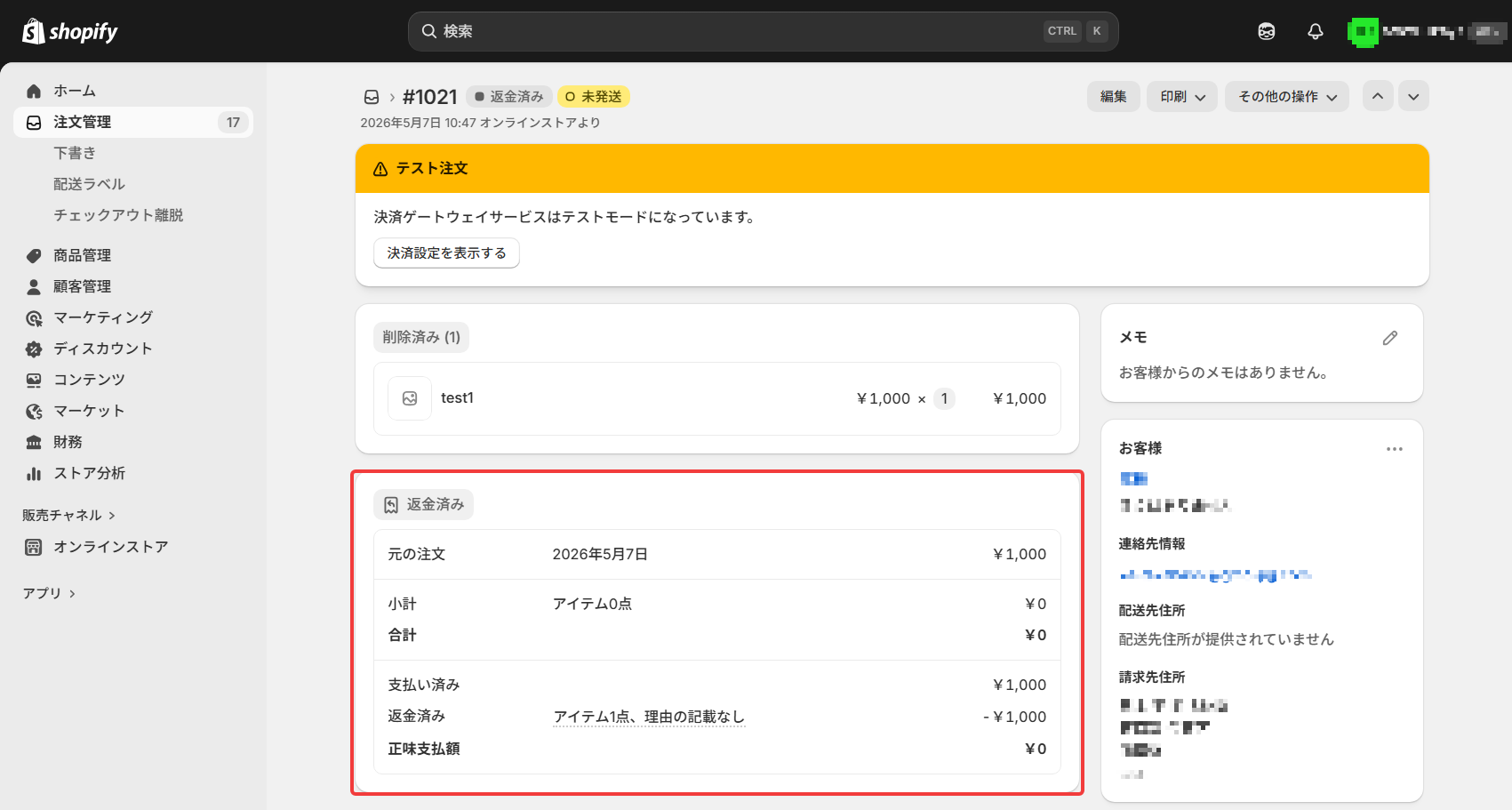Viewport: 1512px width, 810px height.
Task: Expand the 販売チャネル section
Action: coord(69,515)
